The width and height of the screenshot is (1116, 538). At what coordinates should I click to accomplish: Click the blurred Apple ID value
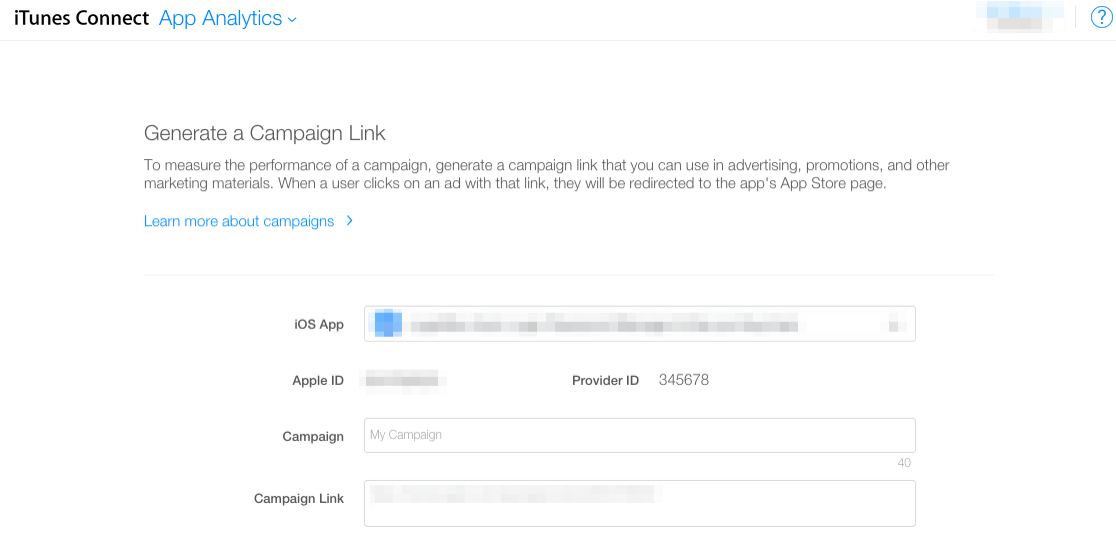pyautogui.click(x=405, y=380)
